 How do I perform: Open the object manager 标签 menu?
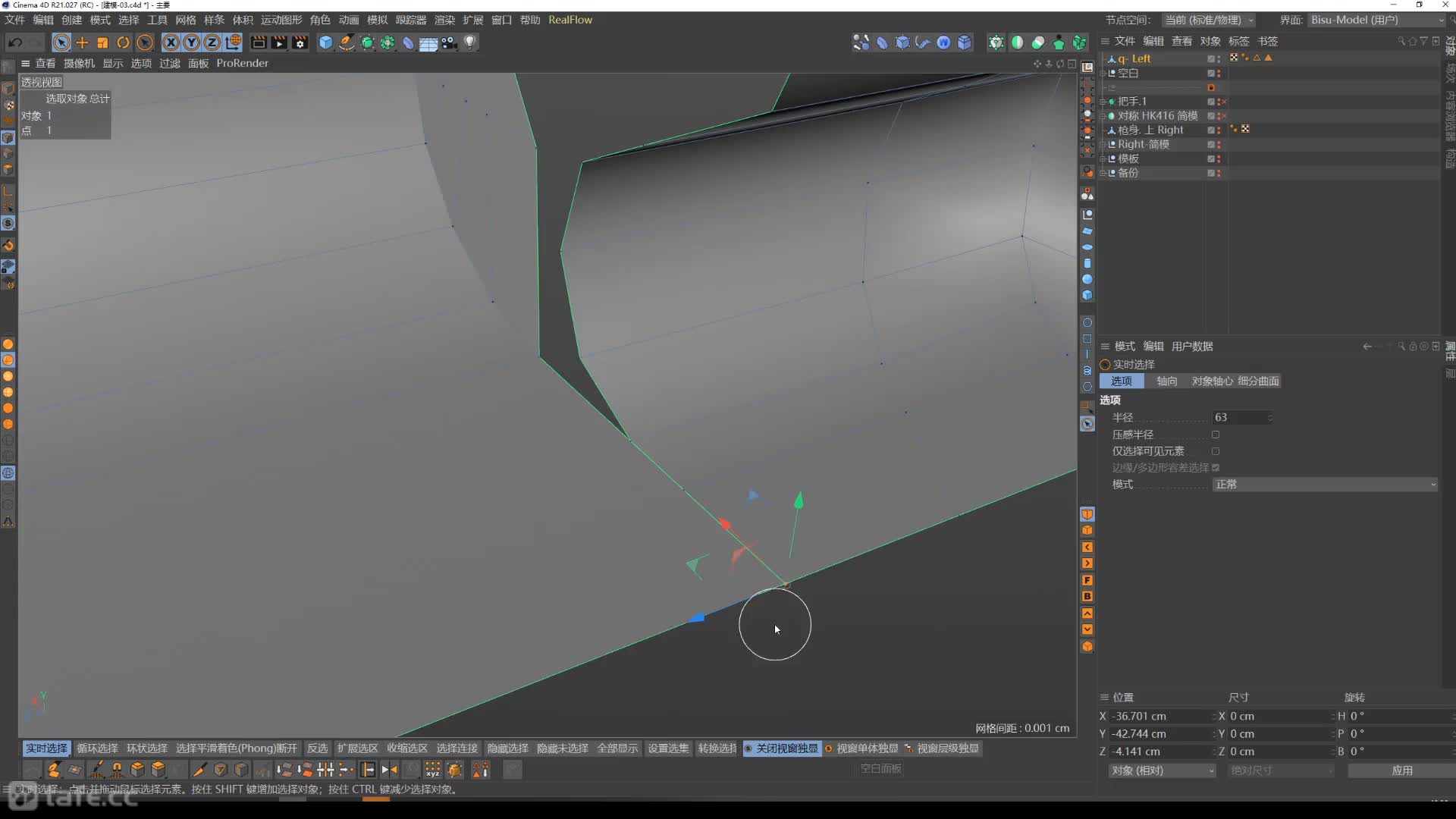tap(1238, 41)
